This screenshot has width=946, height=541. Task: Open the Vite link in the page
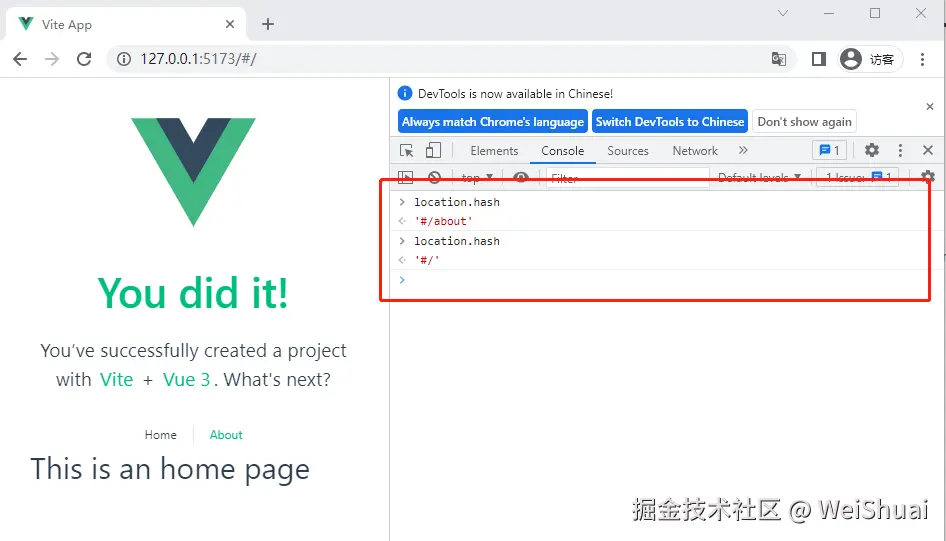pos(116,379)
